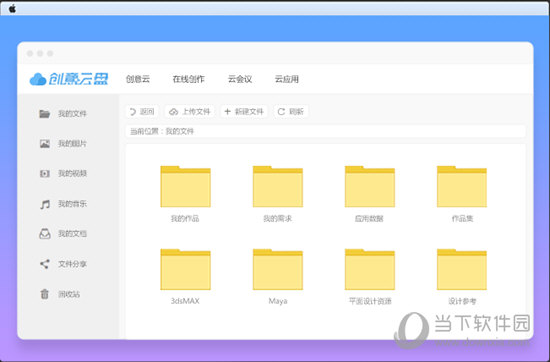Click the 上传文件 button label
The height and width of the screenshot is (362, 550).
(196, 112)
